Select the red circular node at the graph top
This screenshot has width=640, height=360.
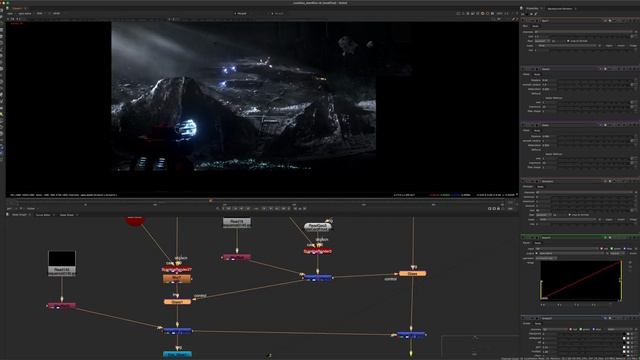135,220
